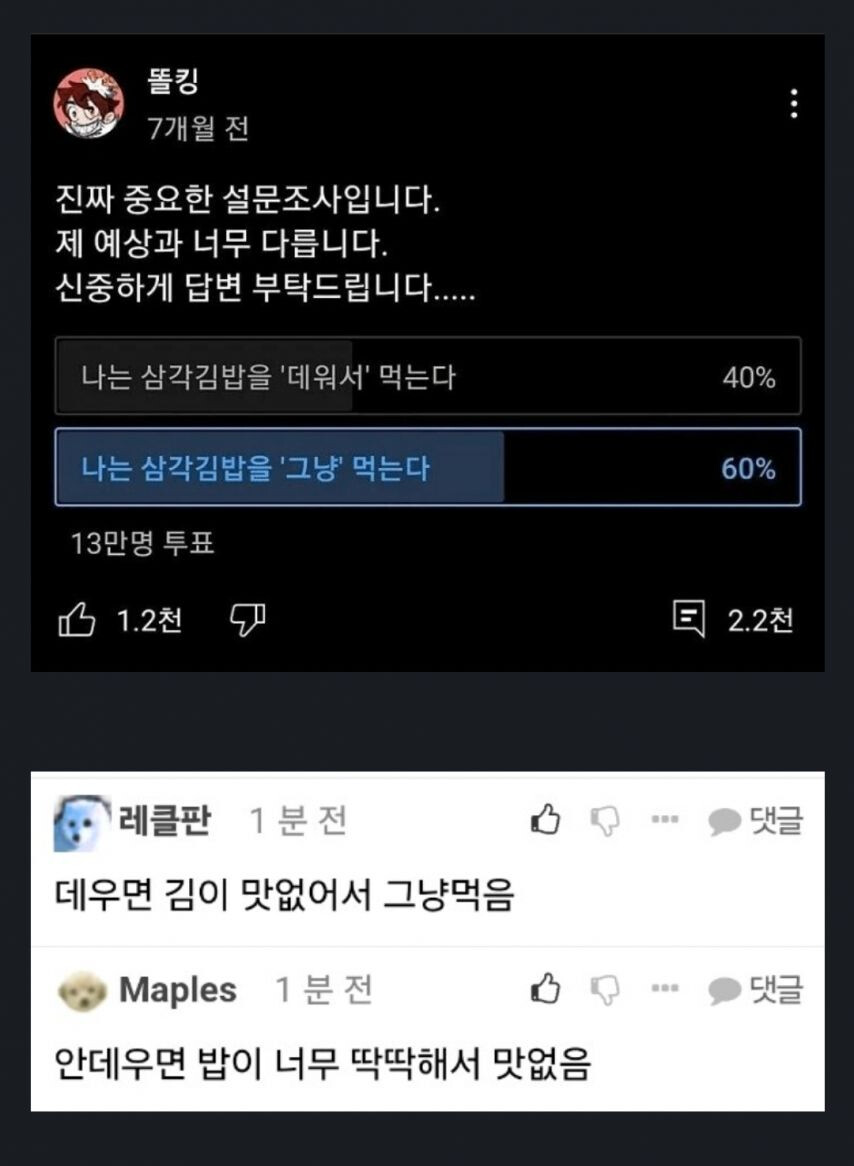
Task: Reply to Maples via 댓글 button
Action: click(x=755, y=989)
